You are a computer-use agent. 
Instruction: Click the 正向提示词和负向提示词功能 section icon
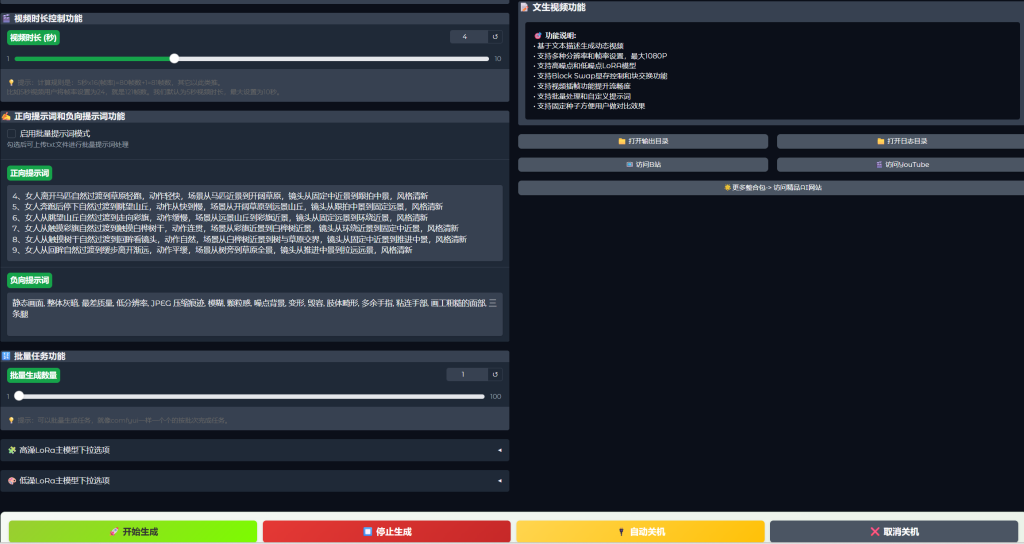point(7,116)
